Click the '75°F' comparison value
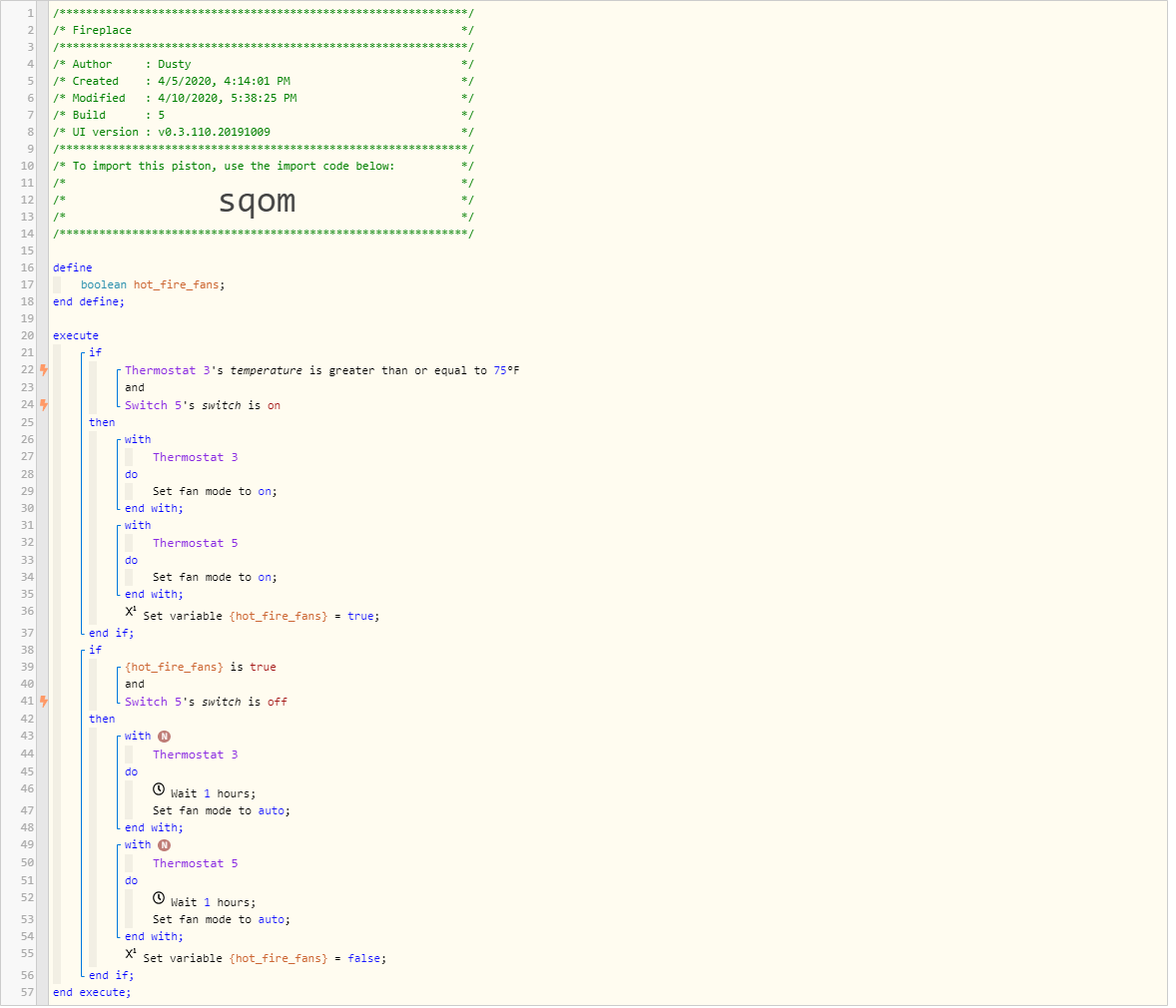The width and height of the screenshot is (1176, 1008). [x=506, y=370]
